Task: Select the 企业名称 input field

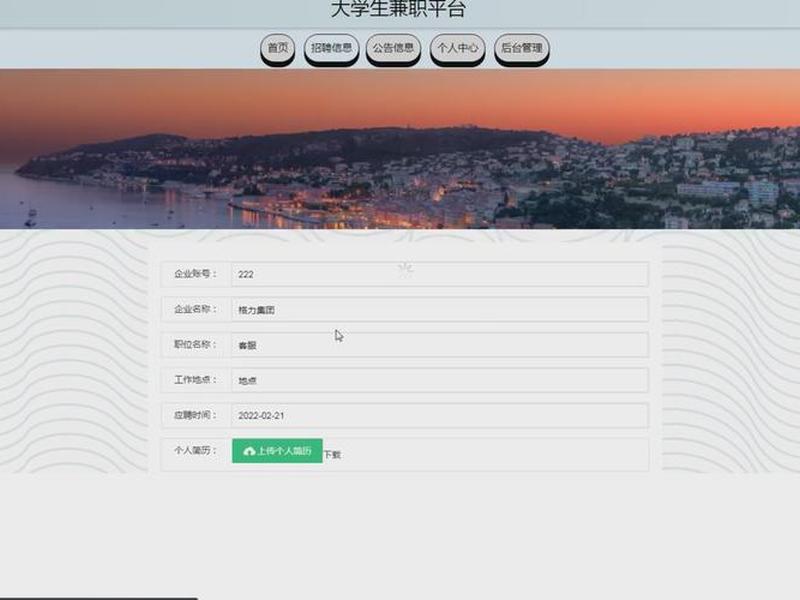Action: (x=440, y=310)
